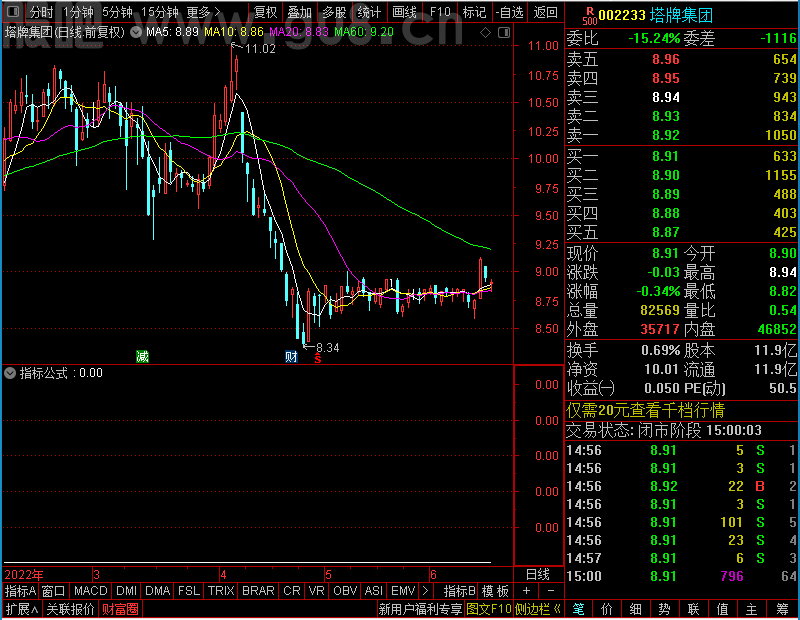The image size is (800, 620).
Task: Switch indicator to OBV
Action: click(345, 591)
